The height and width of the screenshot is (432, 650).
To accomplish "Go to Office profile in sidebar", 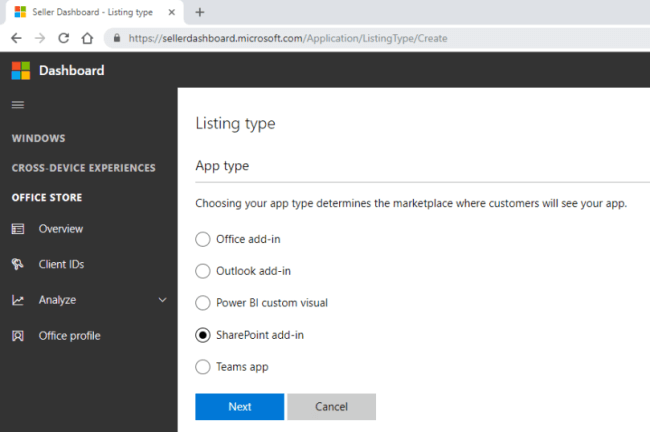I will (x=70, y=335).
